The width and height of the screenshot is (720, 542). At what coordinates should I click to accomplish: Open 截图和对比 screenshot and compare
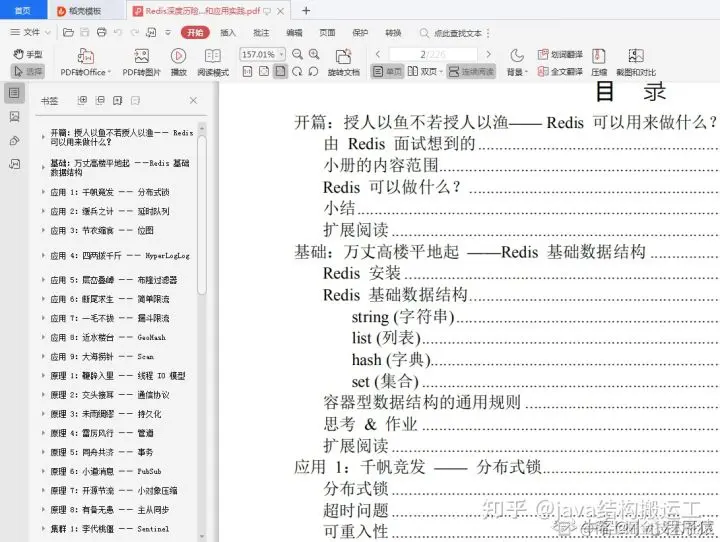(636, 62)
